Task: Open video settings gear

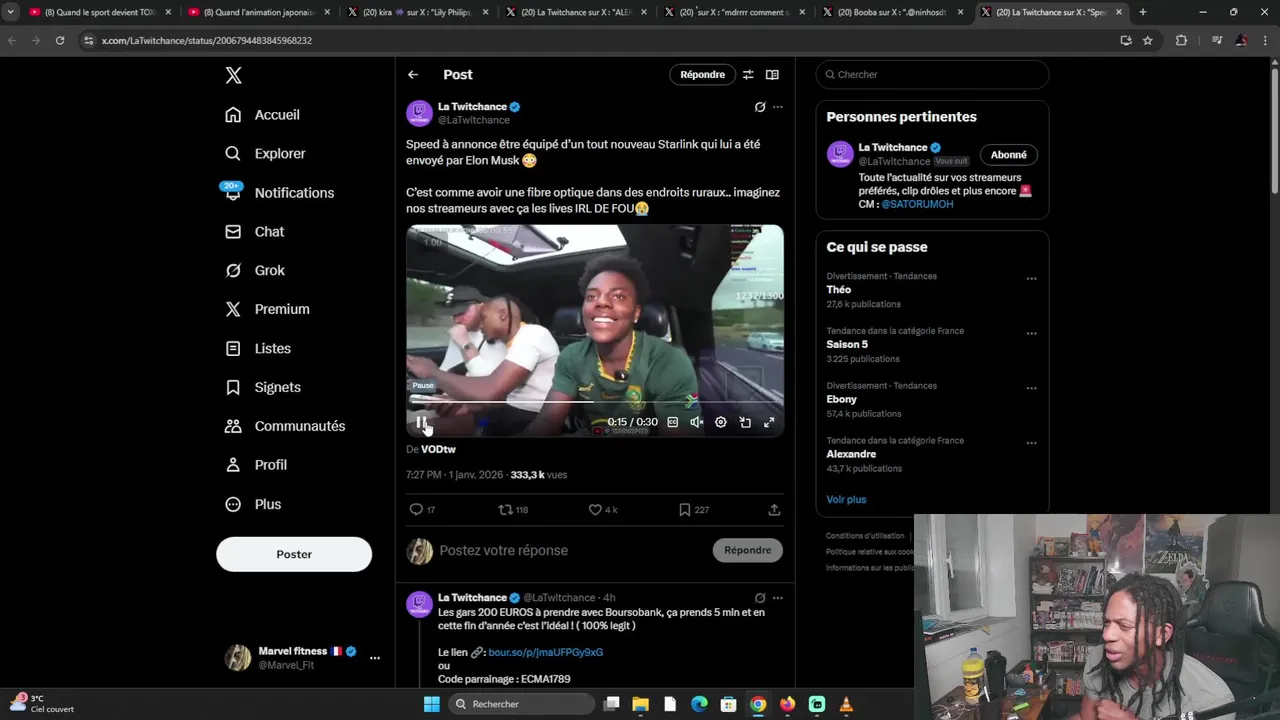Action: pyautogui.click(x=720, y=423)
